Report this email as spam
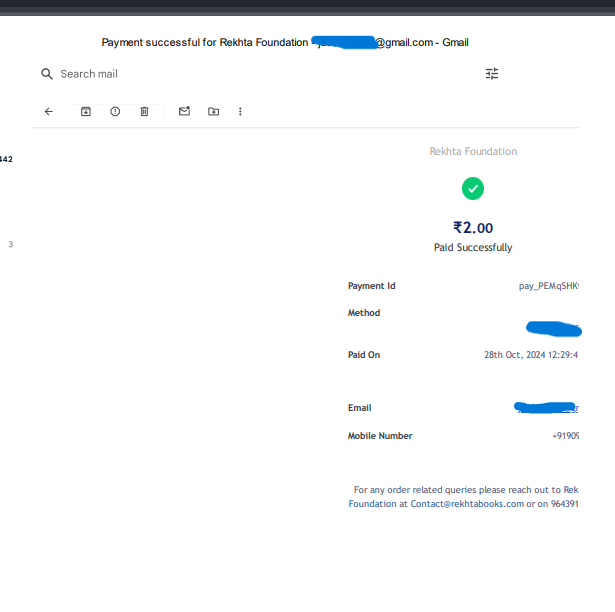Viewport: 615px width, 612px height. coord(115,111)
